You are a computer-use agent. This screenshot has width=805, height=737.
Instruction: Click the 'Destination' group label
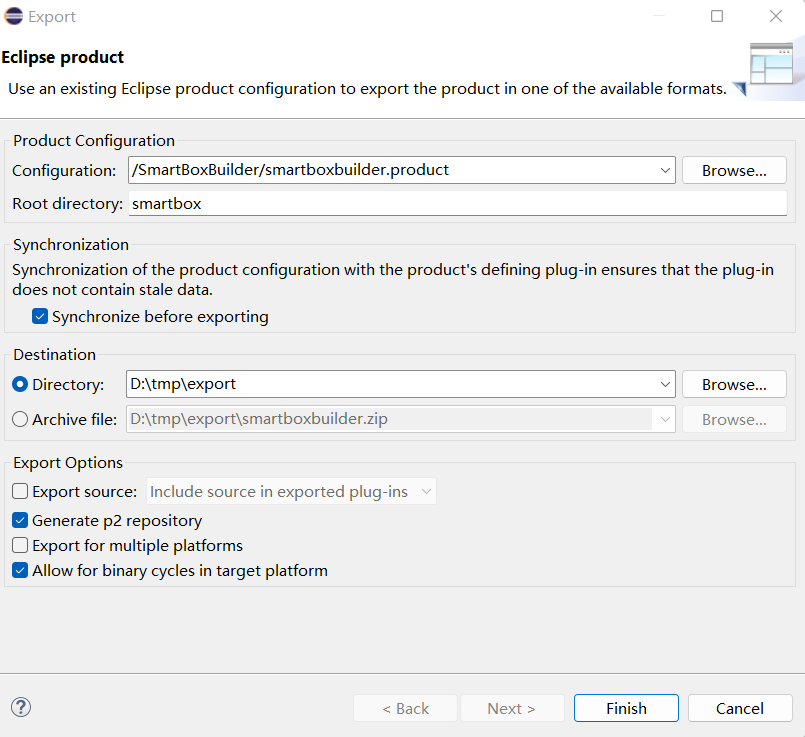pos(54,355)
